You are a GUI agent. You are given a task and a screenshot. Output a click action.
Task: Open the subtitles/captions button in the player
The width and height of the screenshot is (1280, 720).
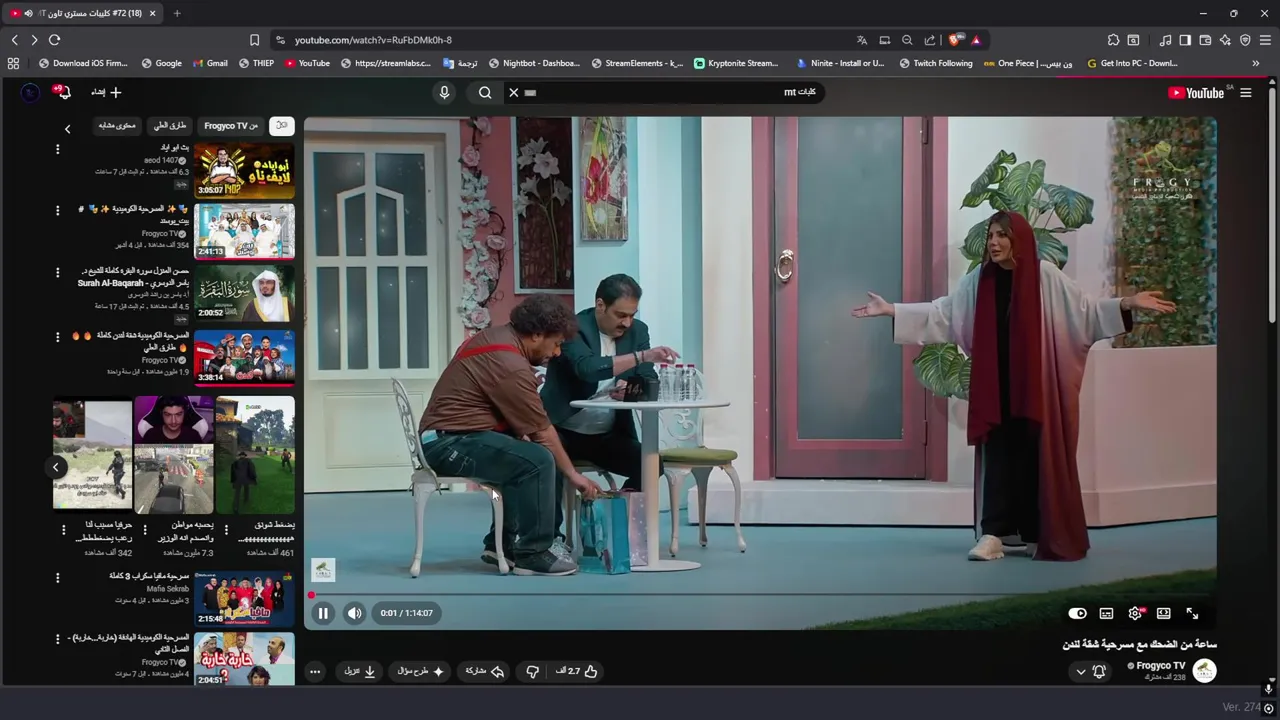point(1106,614)
